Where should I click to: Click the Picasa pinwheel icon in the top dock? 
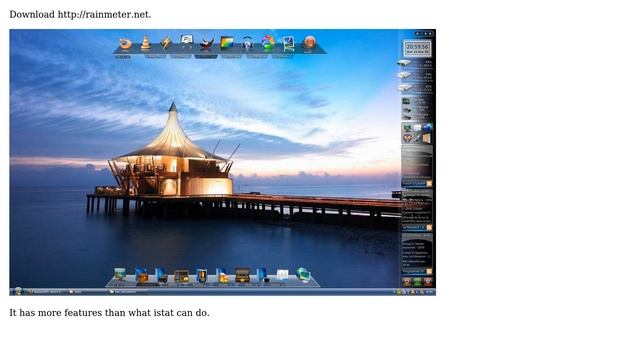click(x=268, y=43)
